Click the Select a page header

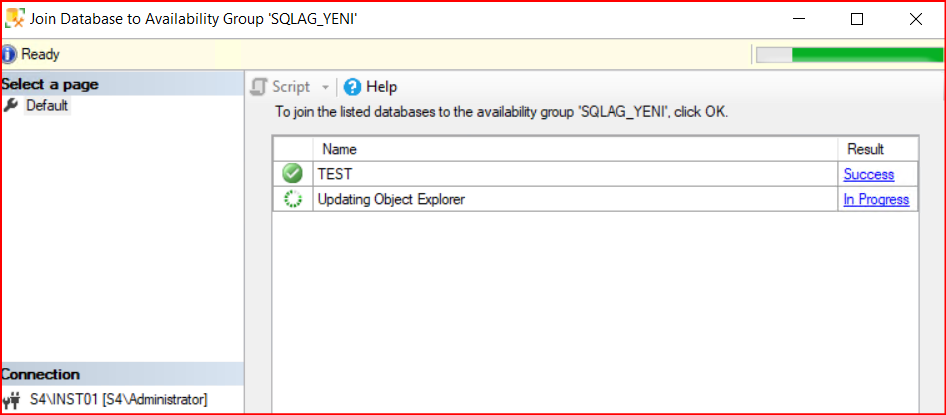coord(50,84)
